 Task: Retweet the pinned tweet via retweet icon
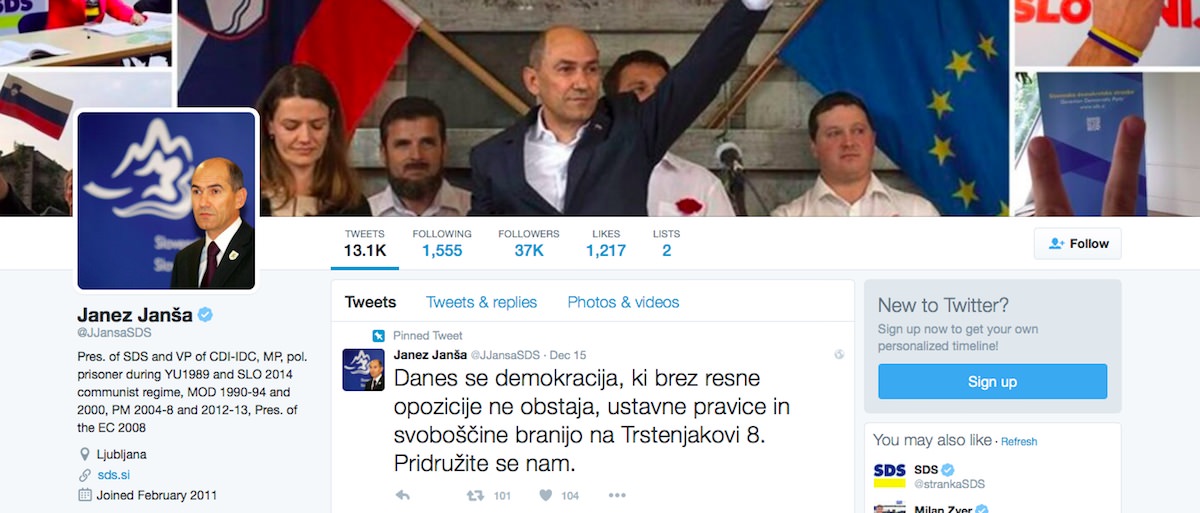point(477,495)
